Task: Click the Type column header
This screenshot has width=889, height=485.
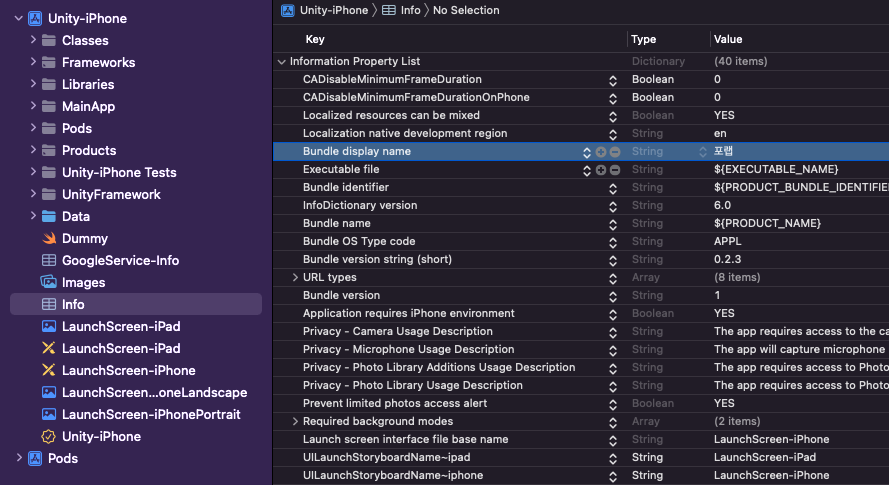Action: pyautogui.click(x=644, y=39)
